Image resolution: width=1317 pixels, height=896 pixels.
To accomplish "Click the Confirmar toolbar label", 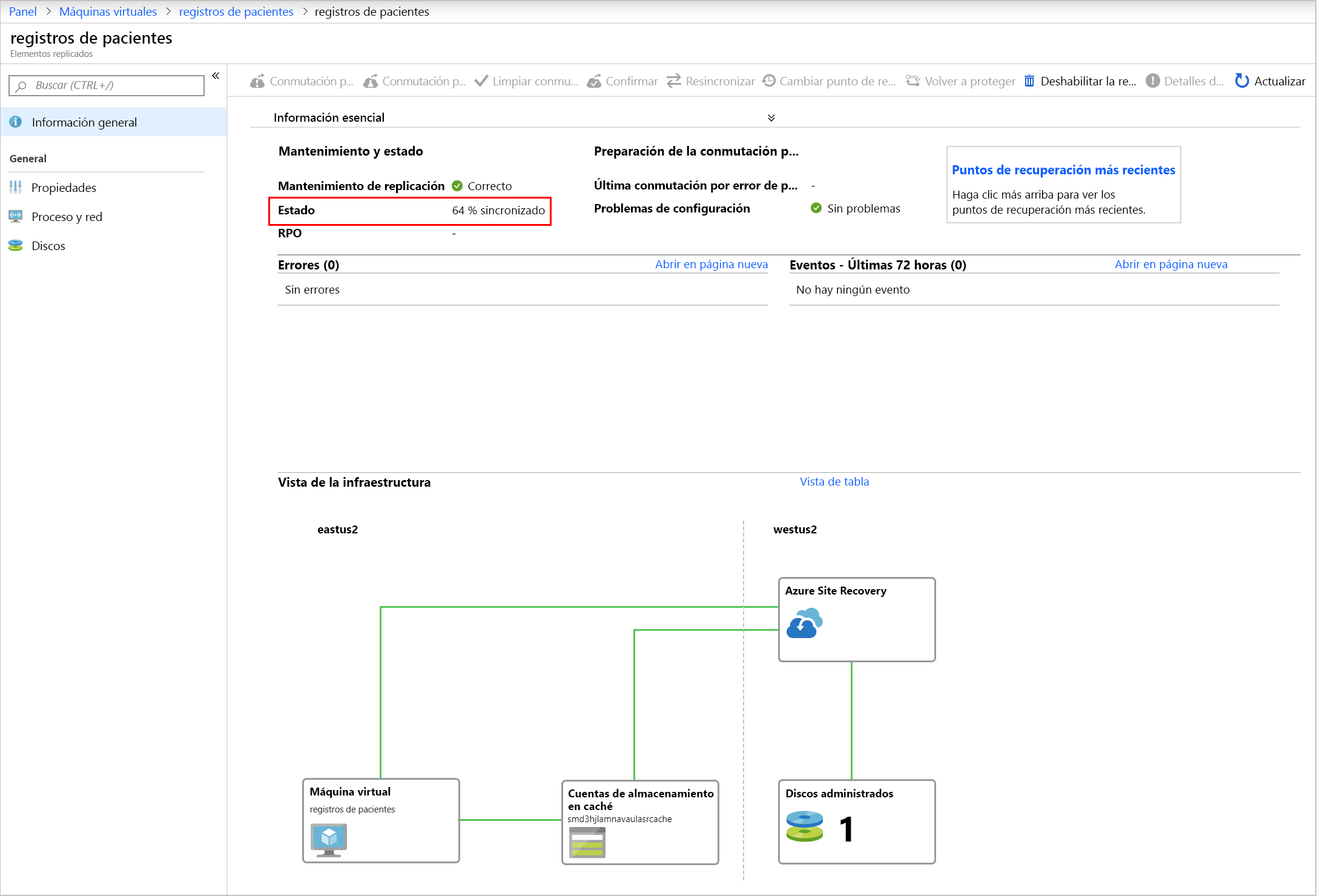I will (x=632, y=81).
